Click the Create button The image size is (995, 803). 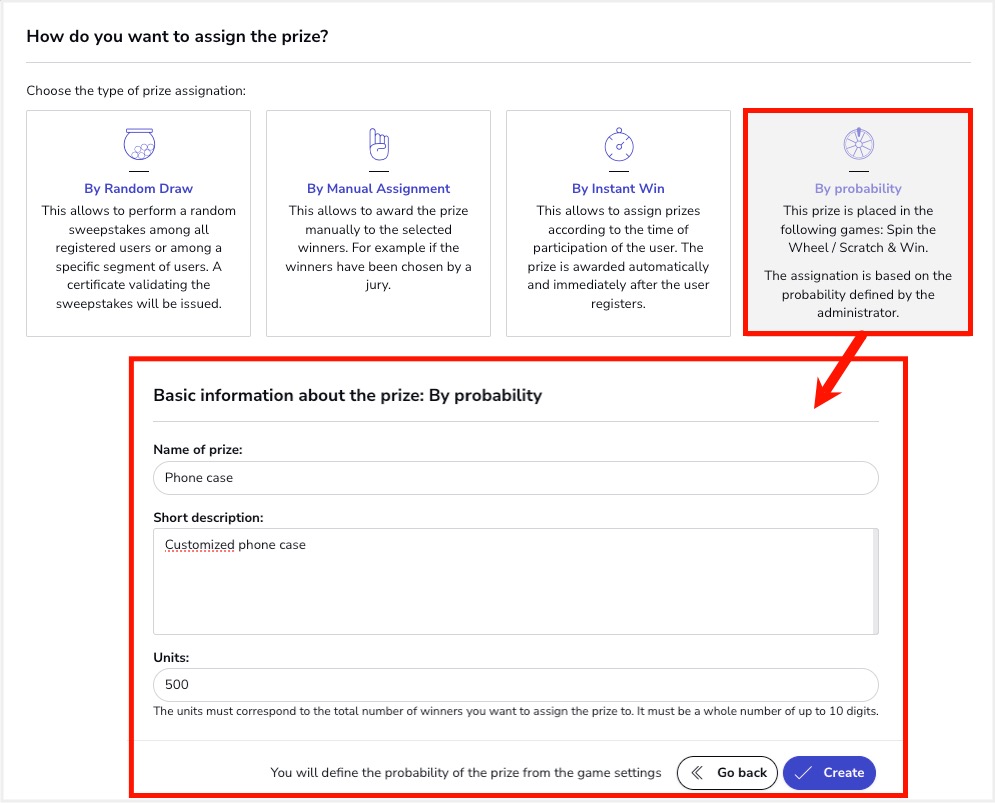coord(829,773)
